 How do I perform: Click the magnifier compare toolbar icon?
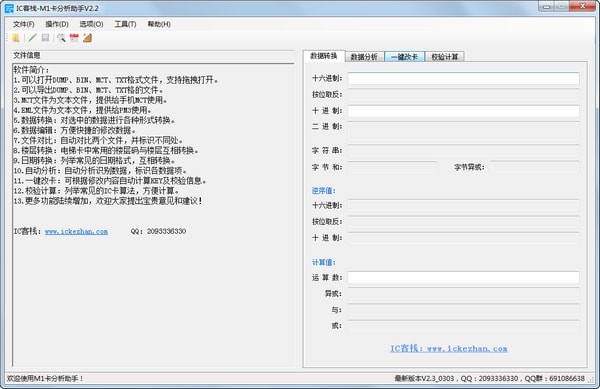(61, 38)
